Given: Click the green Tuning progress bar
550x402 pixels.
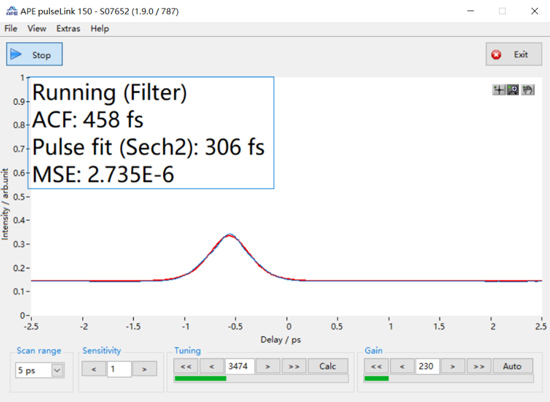Looking at the screenshot, I should tap(261, 378).
